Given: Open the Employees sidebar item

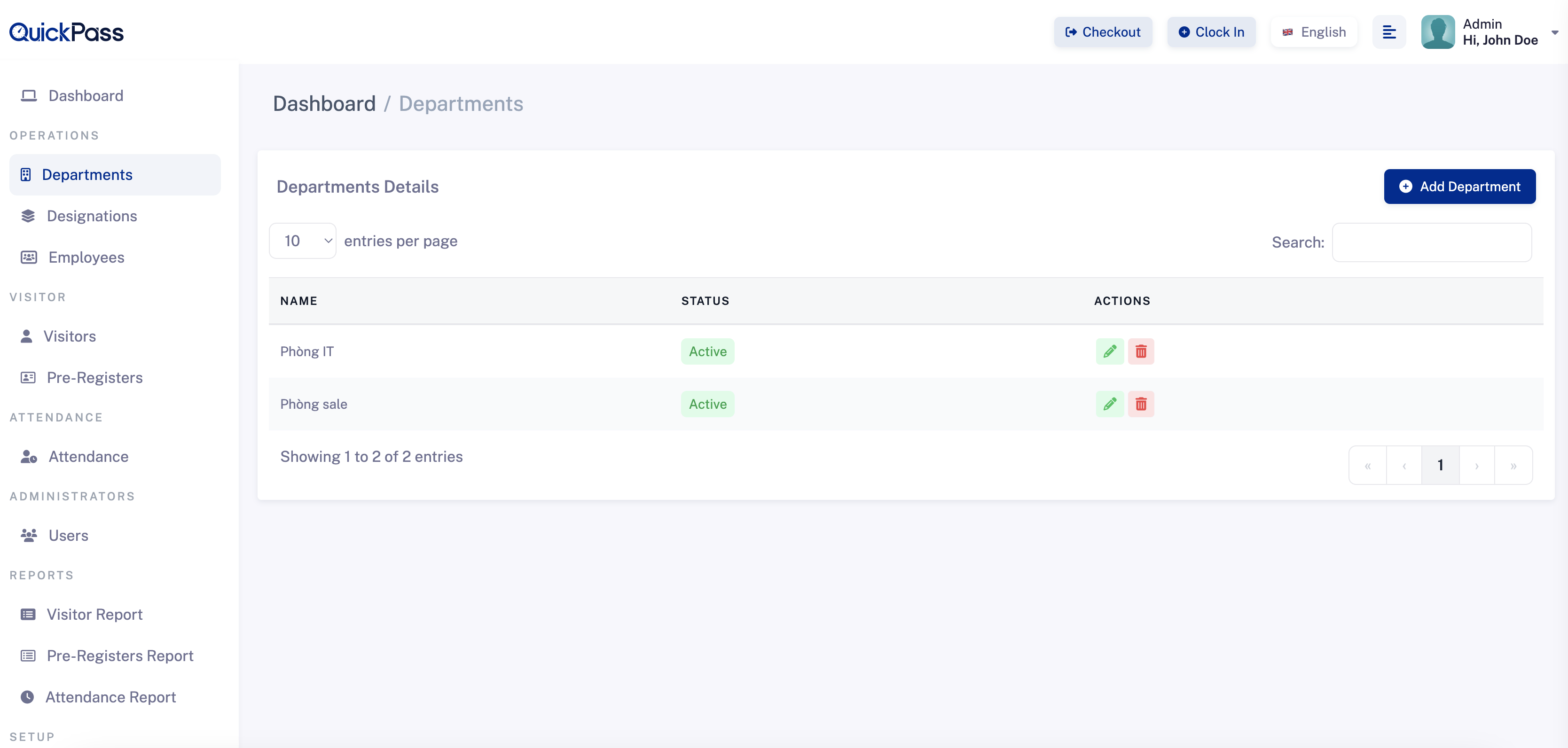Looking at the screenshot, I should (x=86, y=257).
